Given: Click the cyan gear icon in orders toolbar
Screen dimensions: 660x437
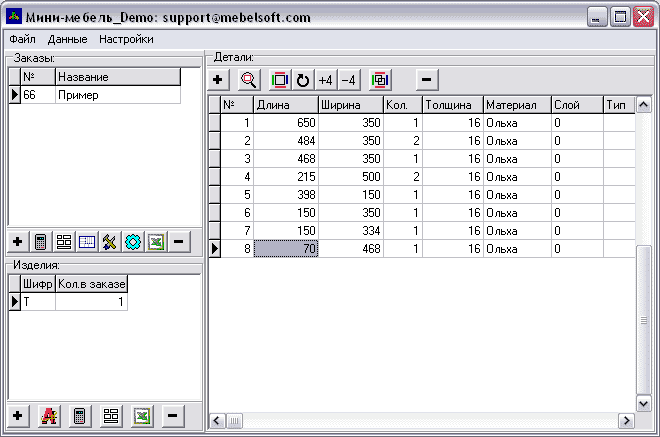Looking at the screenshot, I should click(x=133, y=242).
